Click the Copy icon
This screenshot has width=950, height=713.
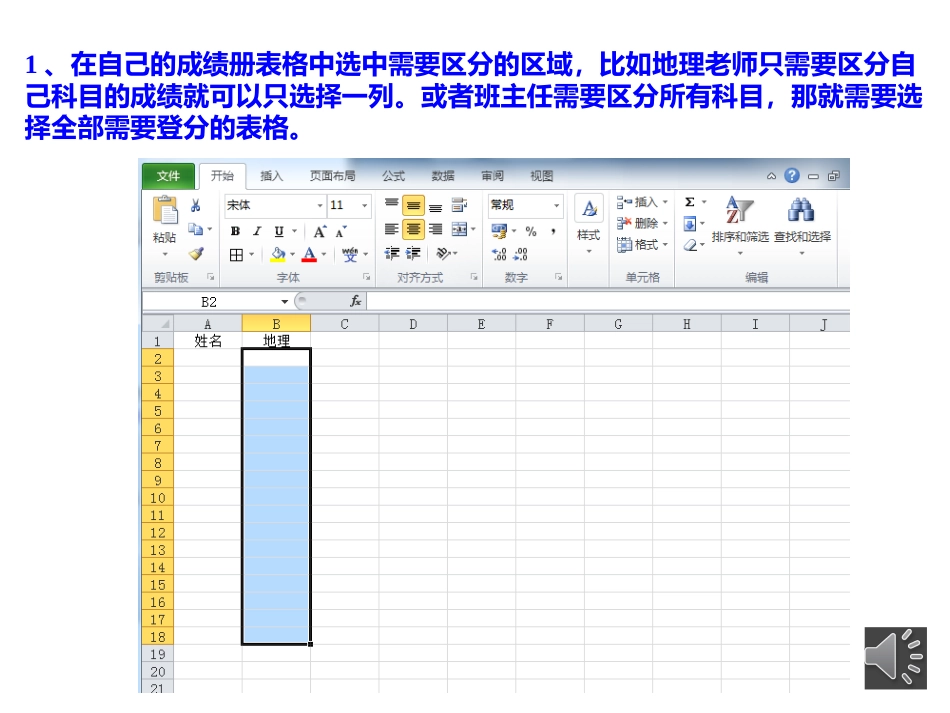click(x=195, y=229)
